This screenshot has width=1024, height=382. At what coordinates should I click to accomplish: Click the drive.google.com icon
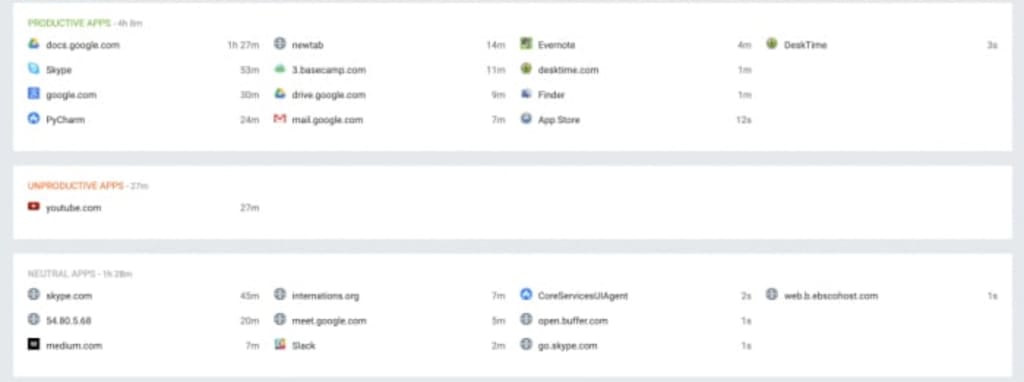[x=280, y=94]
